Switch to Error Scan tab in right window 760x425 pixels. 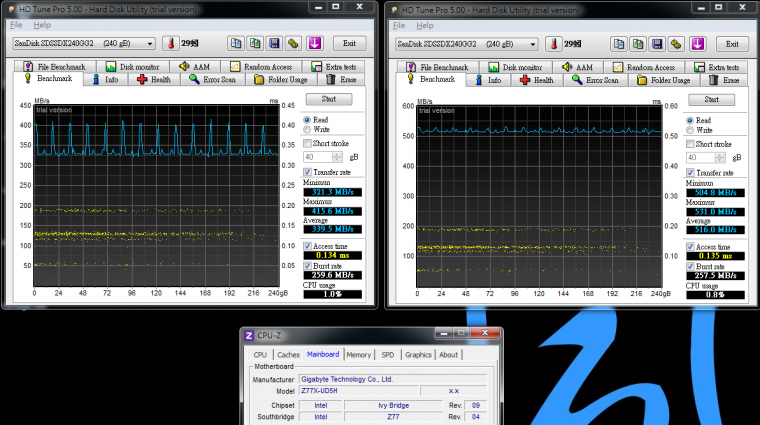[595, 80]
